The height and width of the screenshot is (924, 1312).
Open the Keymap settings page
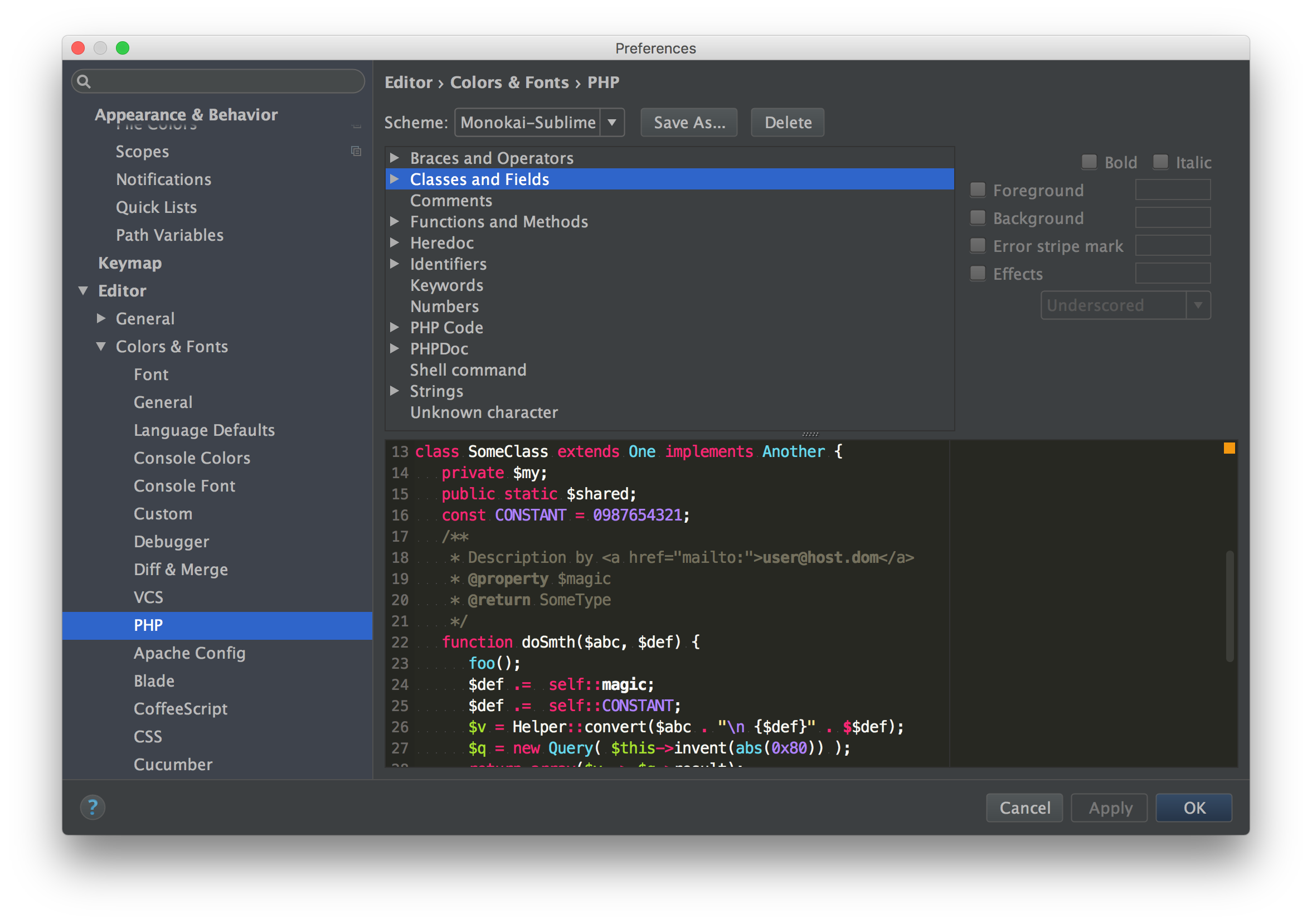coord(130,263)
